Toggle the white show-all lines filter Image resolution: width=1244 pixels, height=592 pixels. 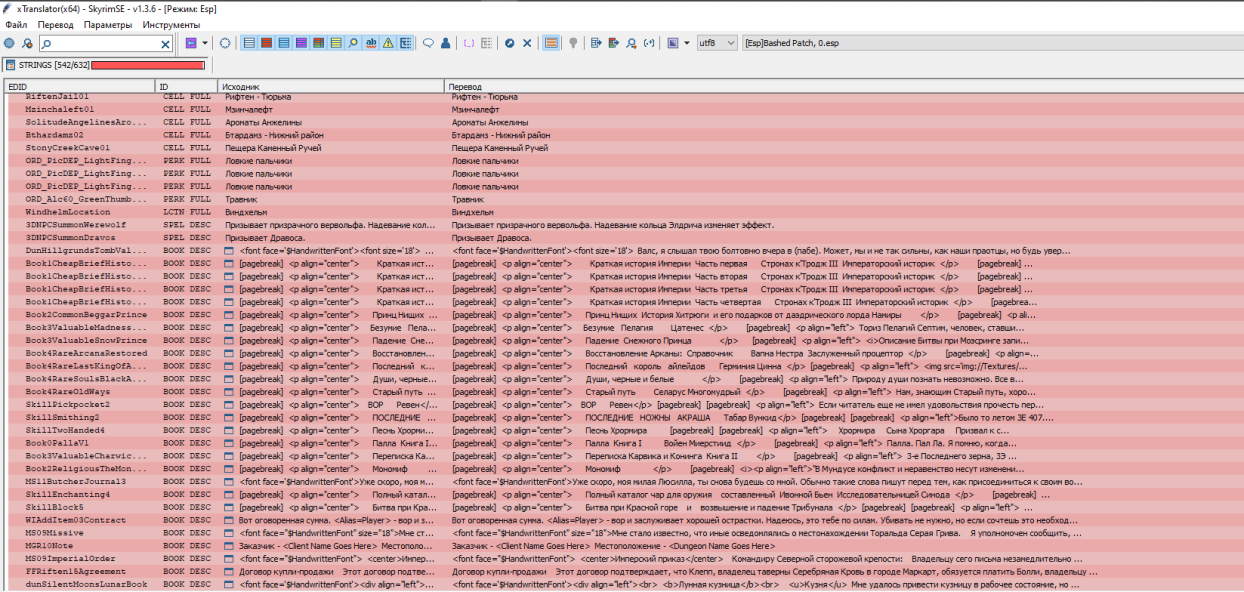click(250, 43)
